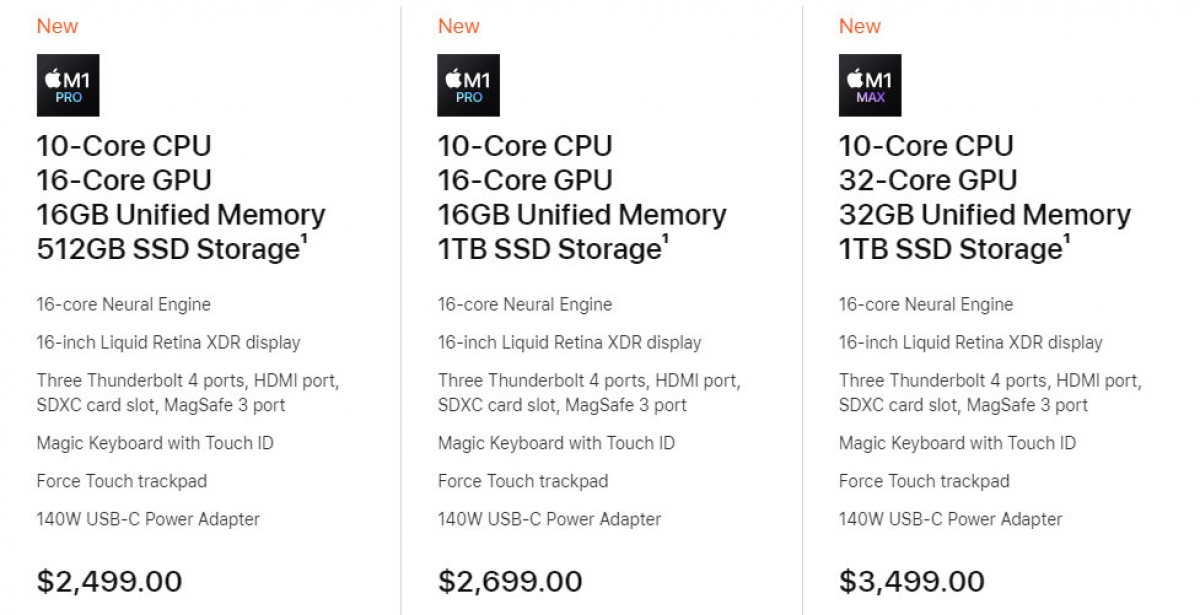Click the 512GB SSD Storage heading
This screenshot has width=1200, height=615.
[168, 250]
